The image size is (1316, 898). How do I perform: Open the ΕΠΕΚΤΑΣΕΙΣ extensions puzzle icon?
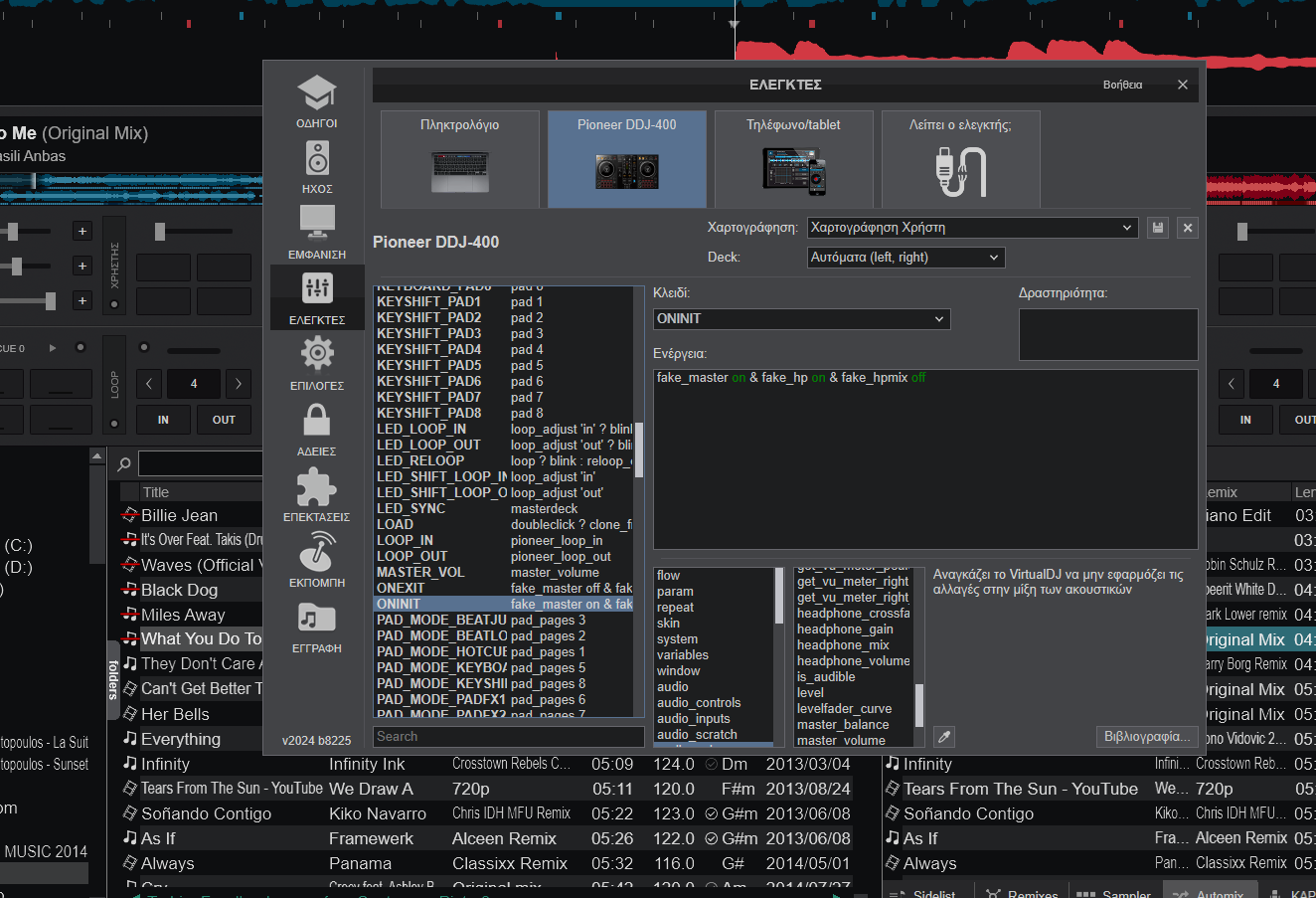click(317, 495)
